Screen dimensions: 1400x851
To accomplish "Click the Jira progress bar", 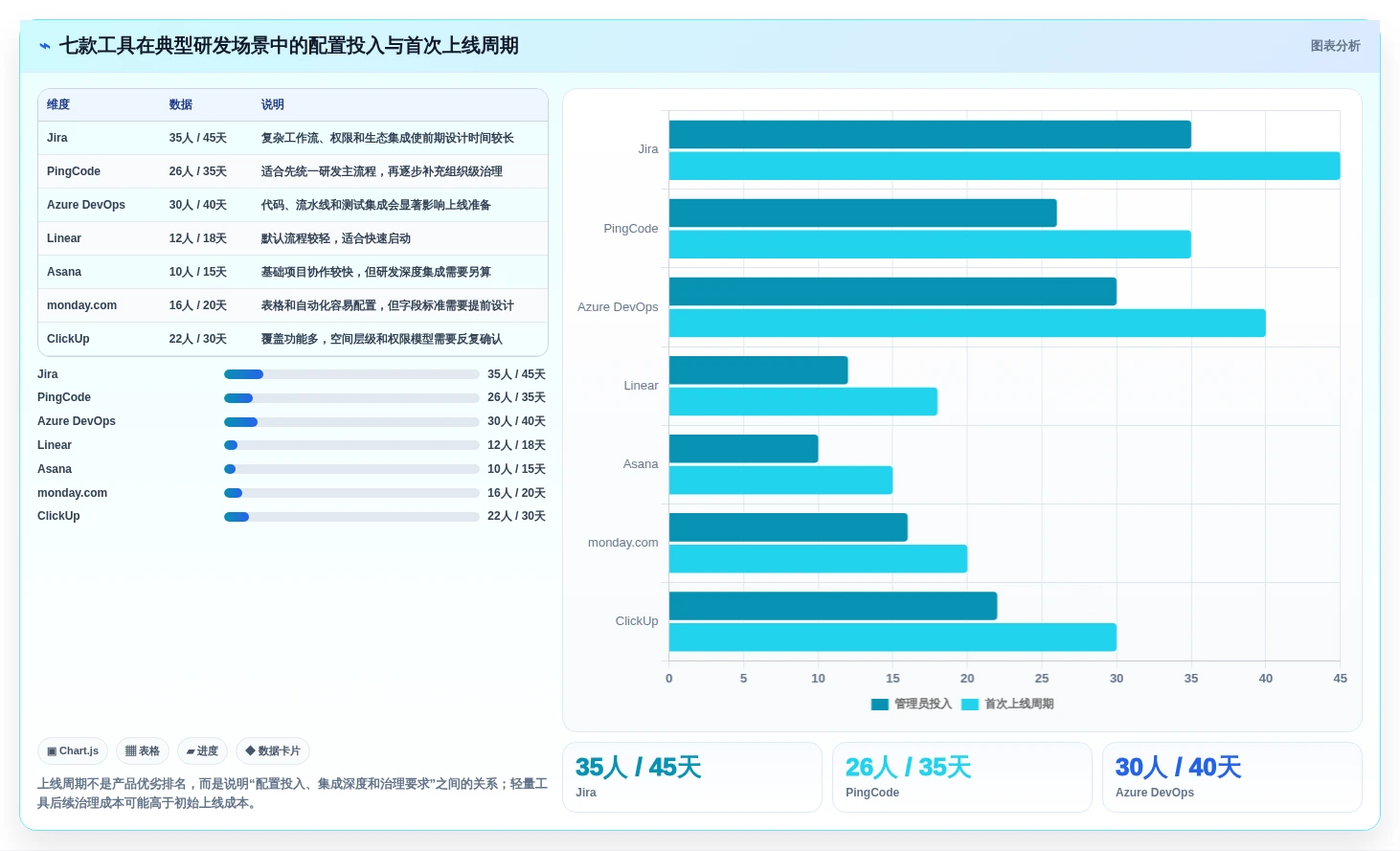I will tap(351, 374).
